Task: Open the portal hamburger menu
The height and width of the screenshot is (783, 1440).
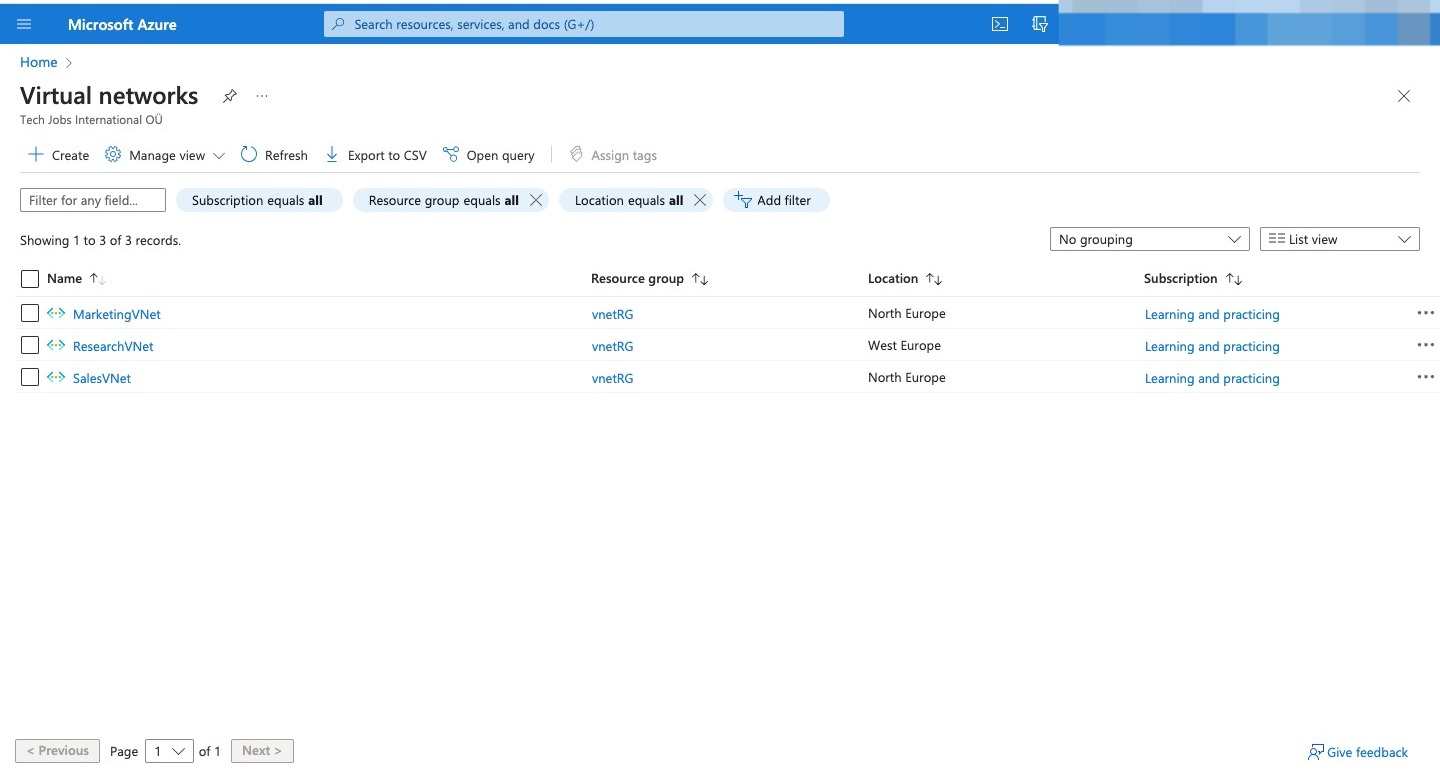Action: coord(25,24)
